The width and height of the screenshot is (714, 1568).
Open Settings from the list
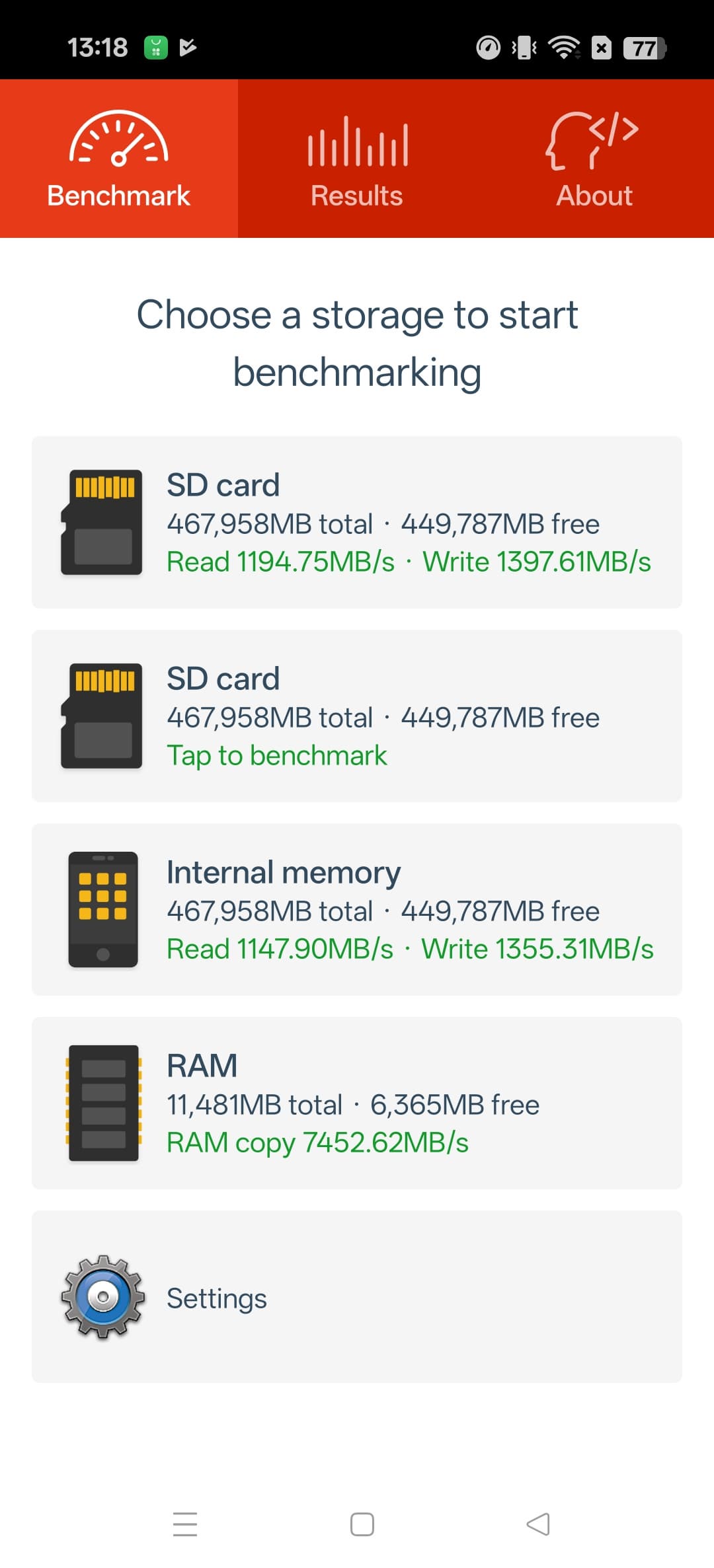[217, 1298]
